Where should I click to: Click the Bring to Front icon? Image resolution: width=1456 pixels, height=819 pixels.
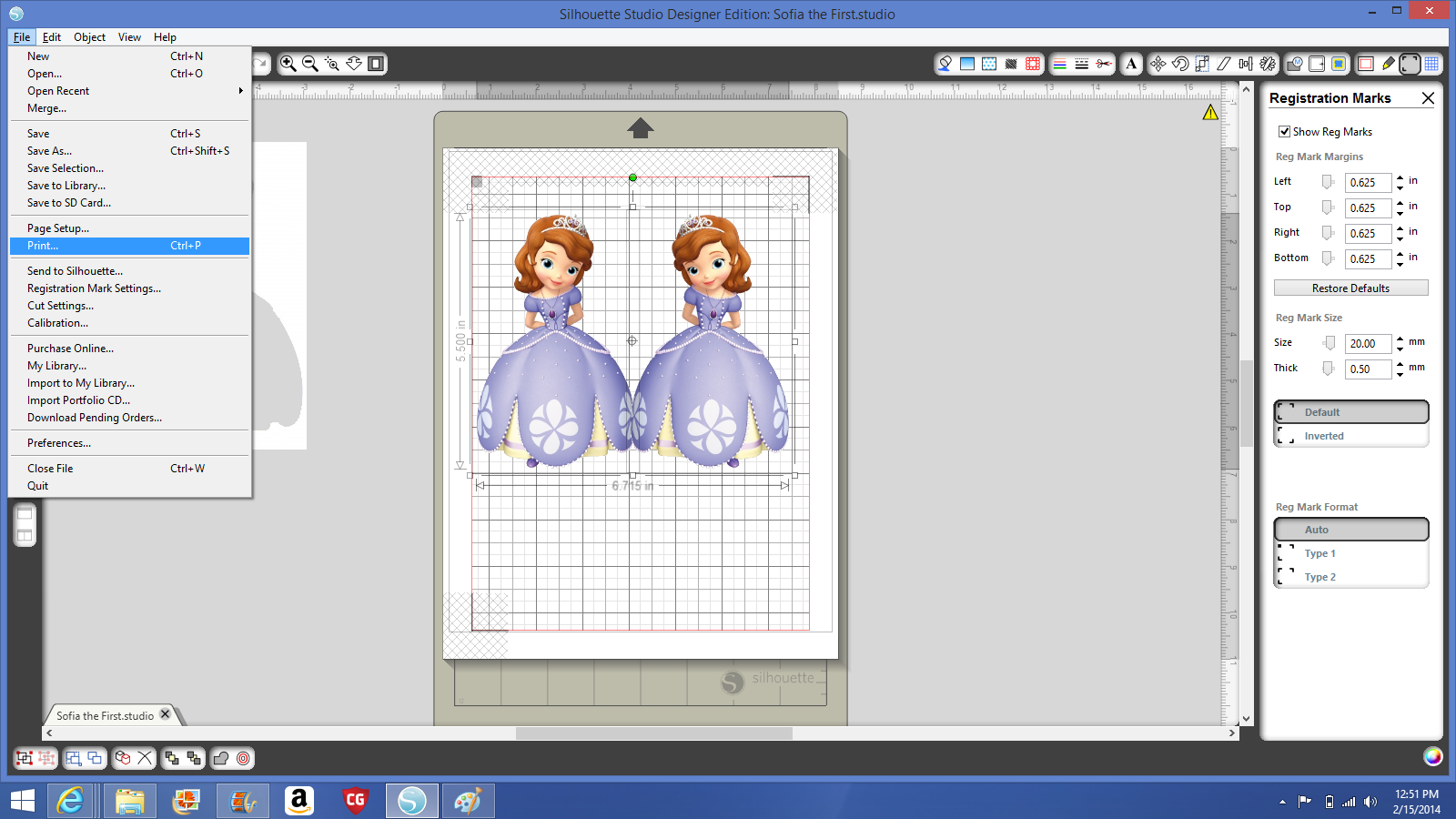172,758
